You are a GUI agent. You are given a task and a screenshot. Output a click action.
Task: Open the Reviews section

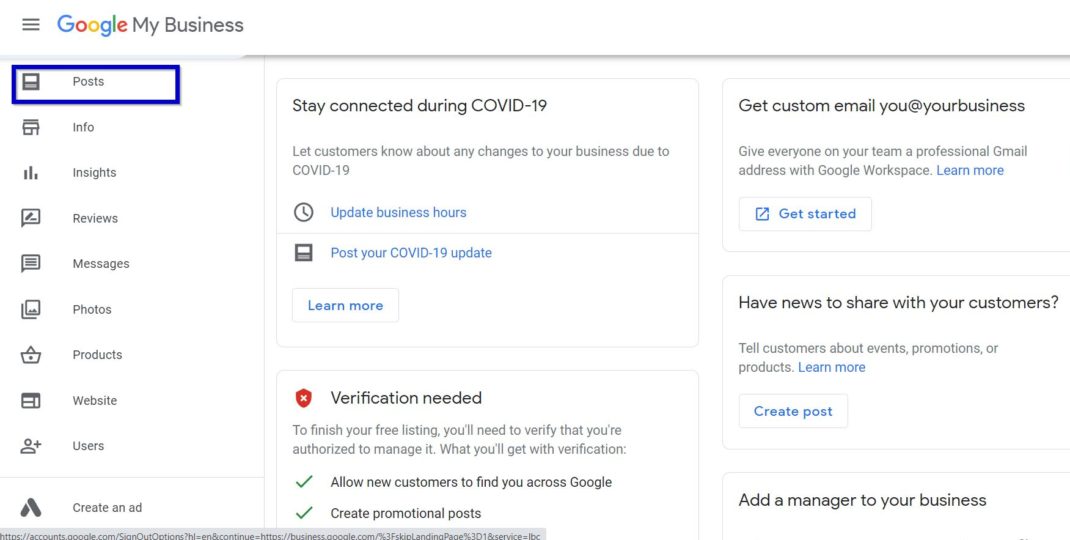[x=95, y=218]
